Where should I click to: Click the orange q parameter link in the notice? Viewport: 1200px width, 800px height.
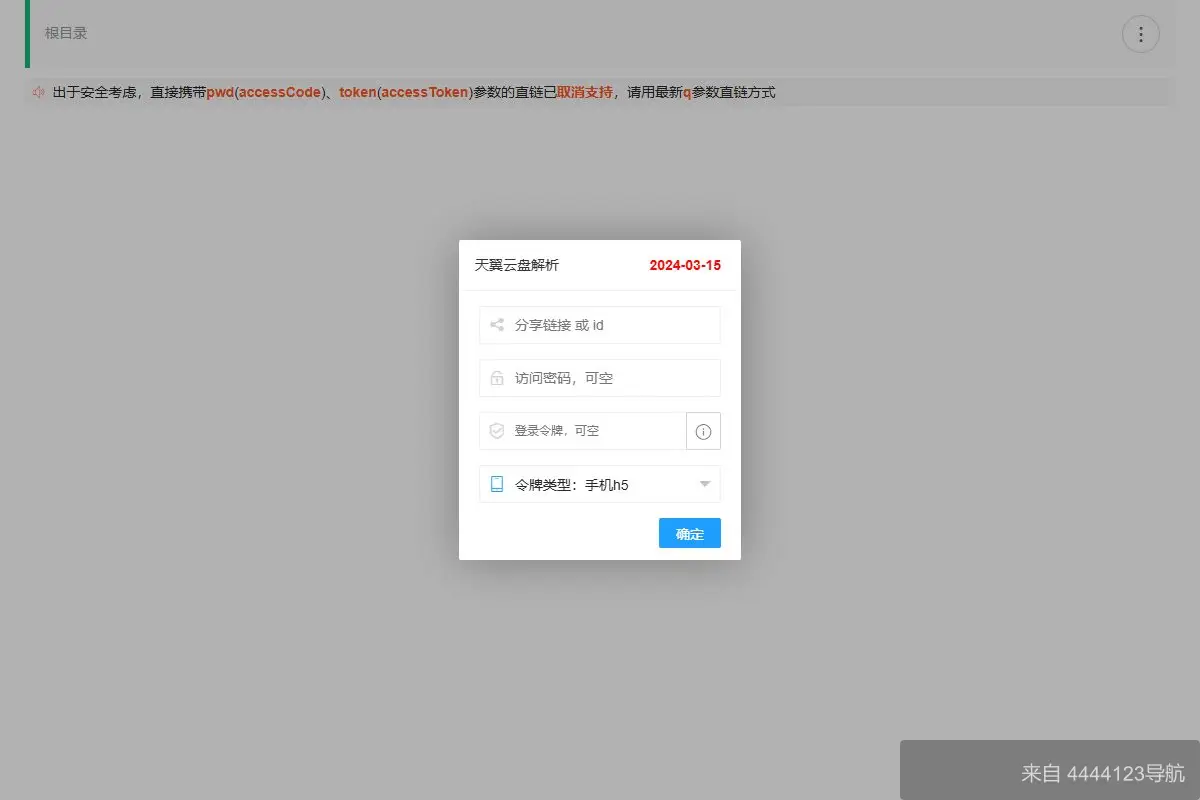[x=687, y=92]
